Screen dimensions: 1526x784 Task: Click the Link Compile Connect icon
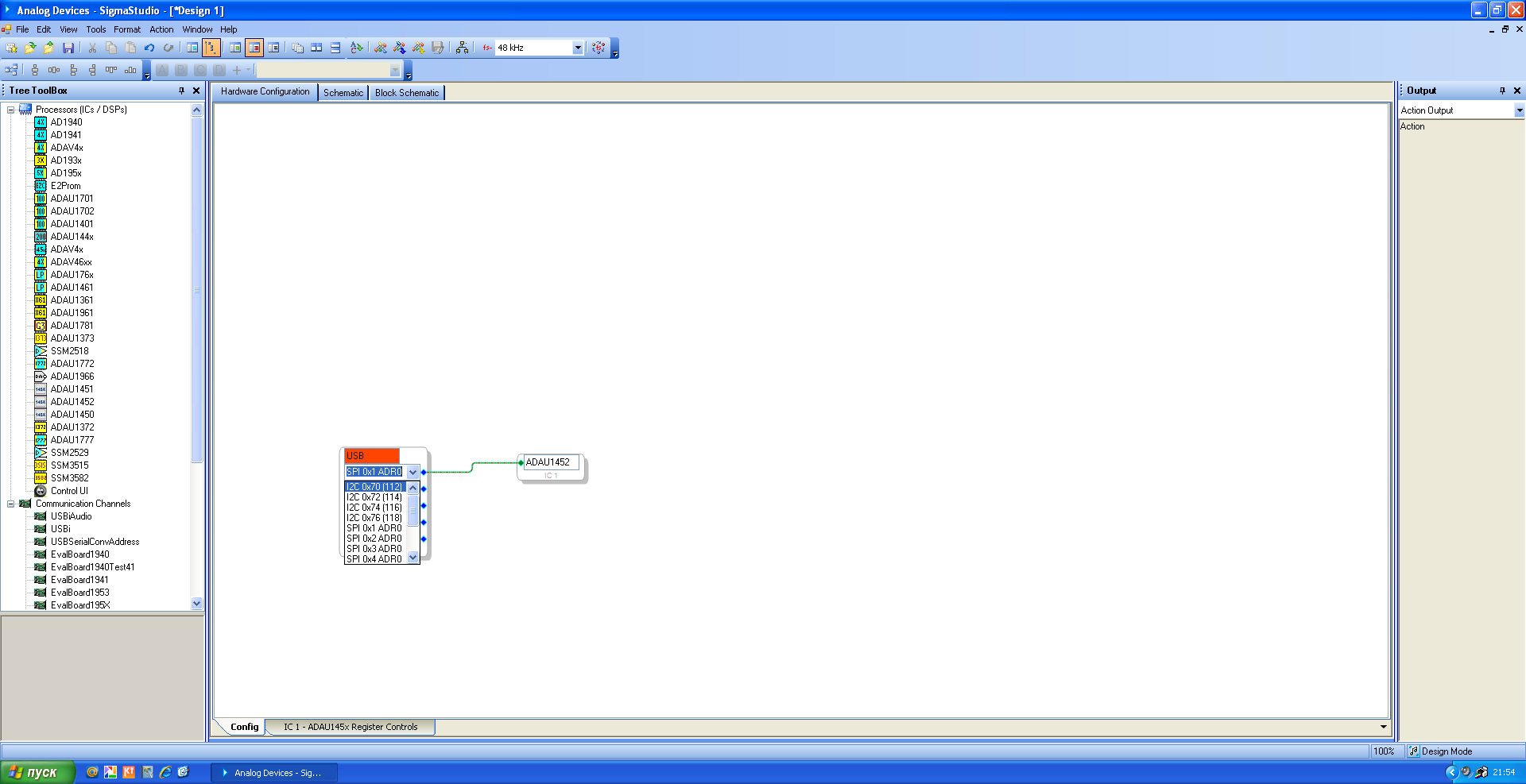click(x=381, y=48)
